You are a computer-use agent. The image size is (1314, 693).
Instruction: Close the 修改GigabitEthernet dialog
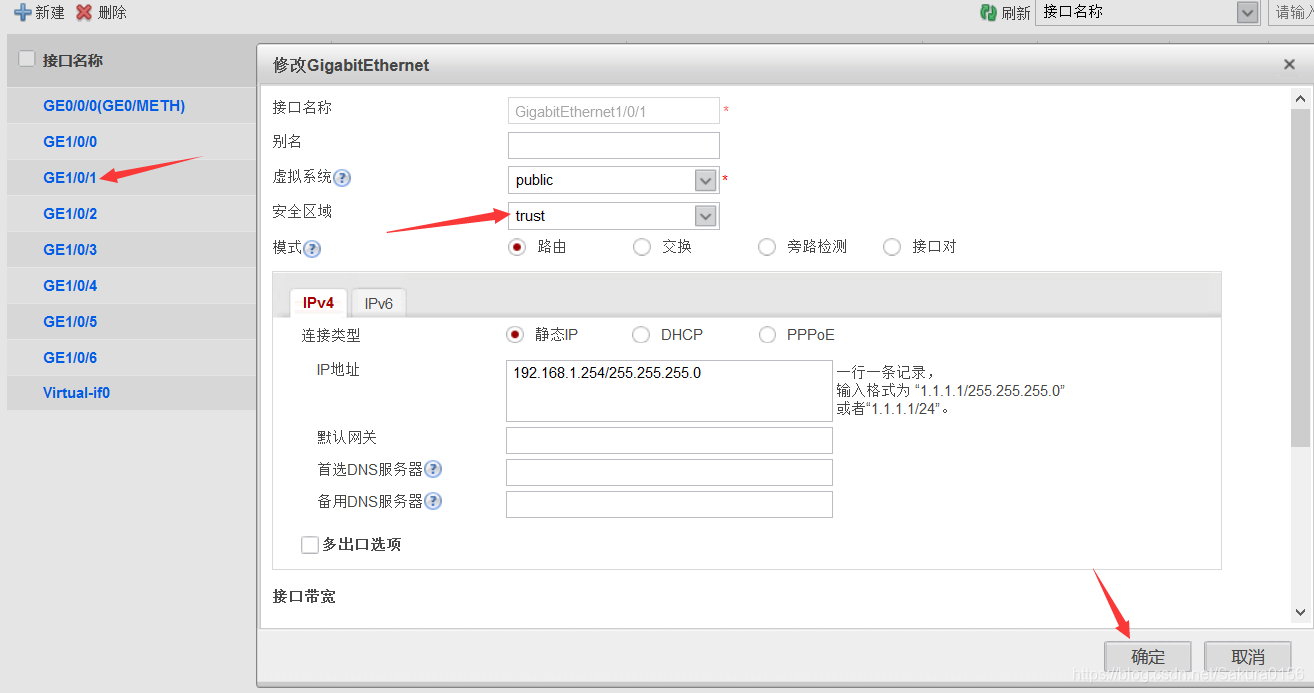pos(1289,64)
